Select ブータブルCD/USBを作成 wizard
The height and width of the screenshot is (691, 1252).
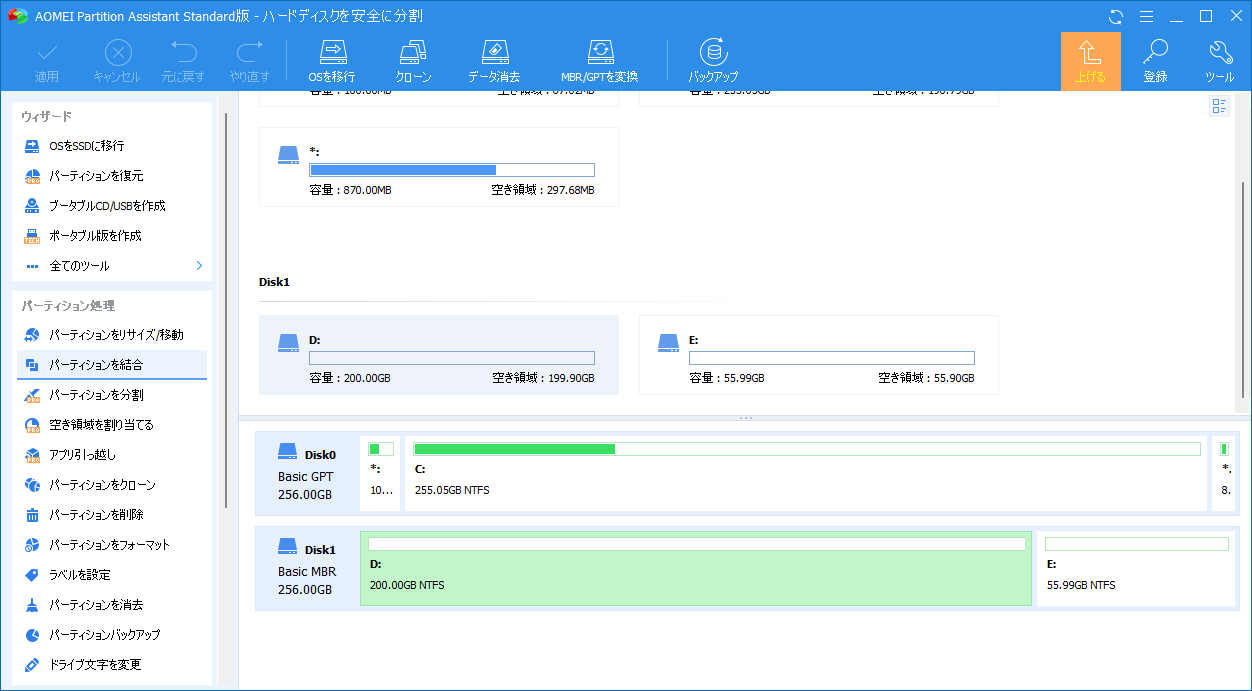114,206
